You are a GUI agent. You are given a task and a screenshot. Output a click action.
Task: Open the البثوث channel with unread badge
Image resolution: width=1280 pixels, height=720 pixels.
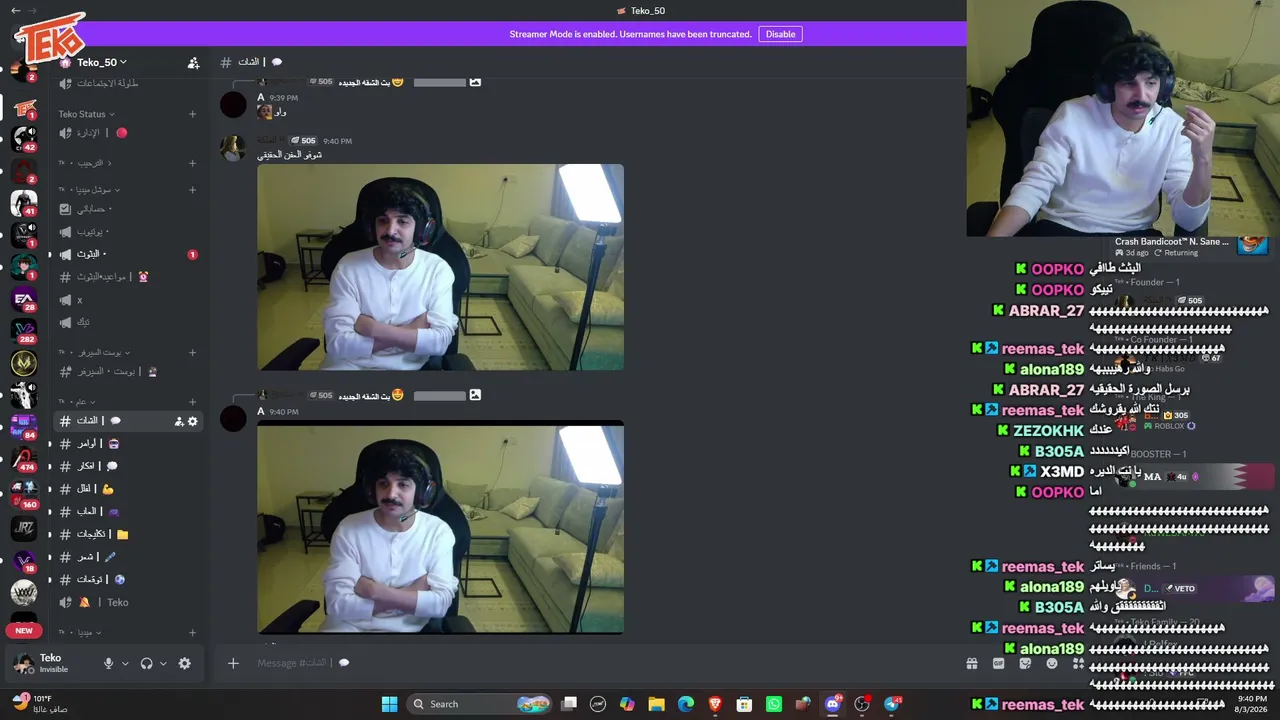click(x=130, y=254)
